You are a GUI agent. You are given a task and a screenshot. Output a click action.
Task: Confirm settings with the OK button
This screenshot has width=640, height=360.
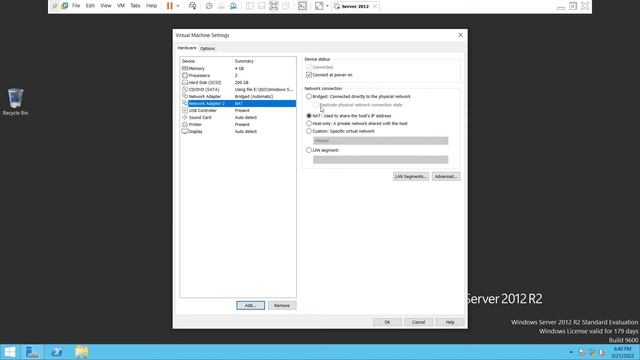coord(387,322)
